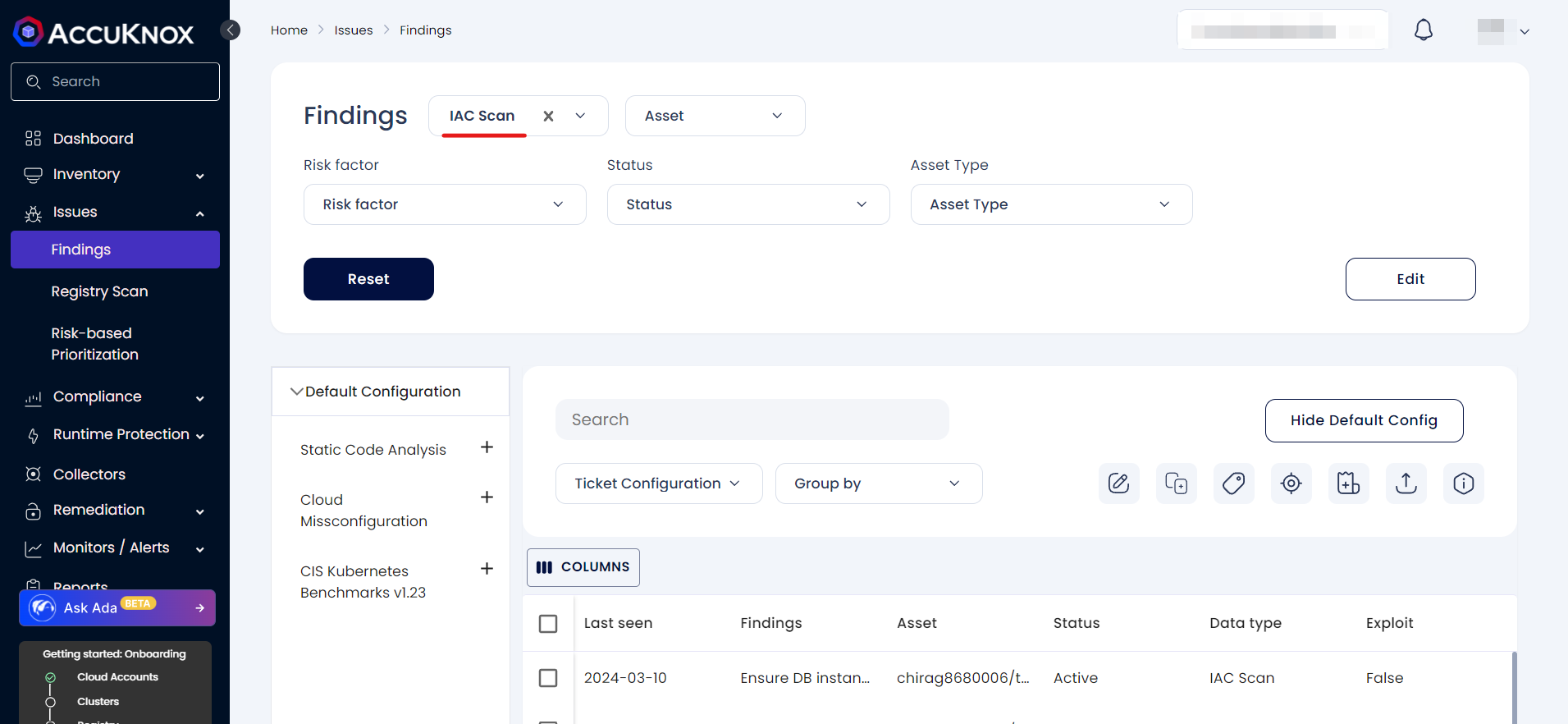This screenshot has height=724, width=1568.
Task: Click the edit pencil icon in toolbar
Action: [x=1118, y=483]
